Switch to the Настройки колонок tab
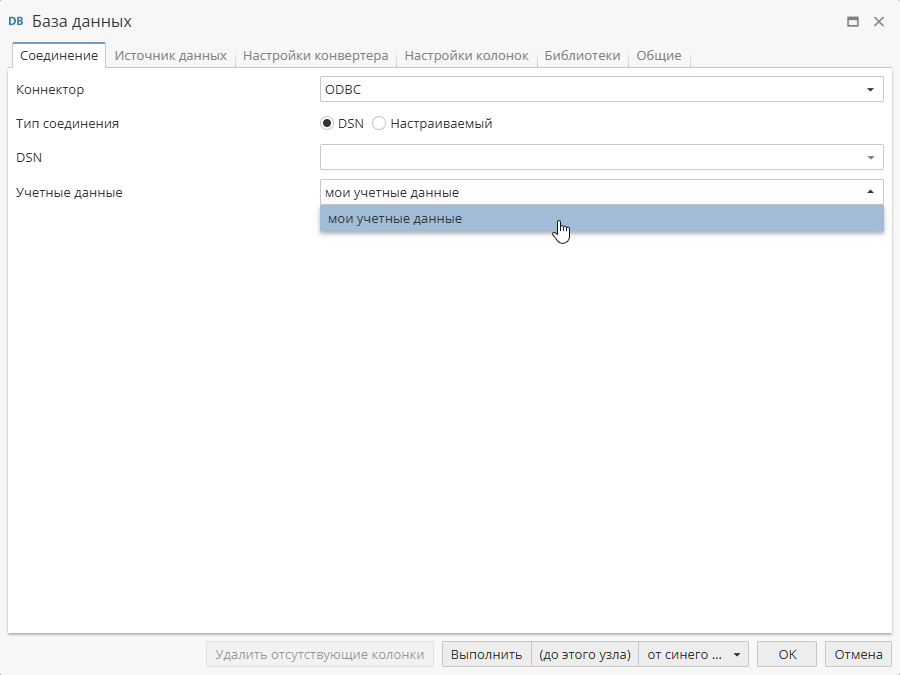The width and height of the screenshot is (900, 675). pyautogui.click(x=466, y=56)
